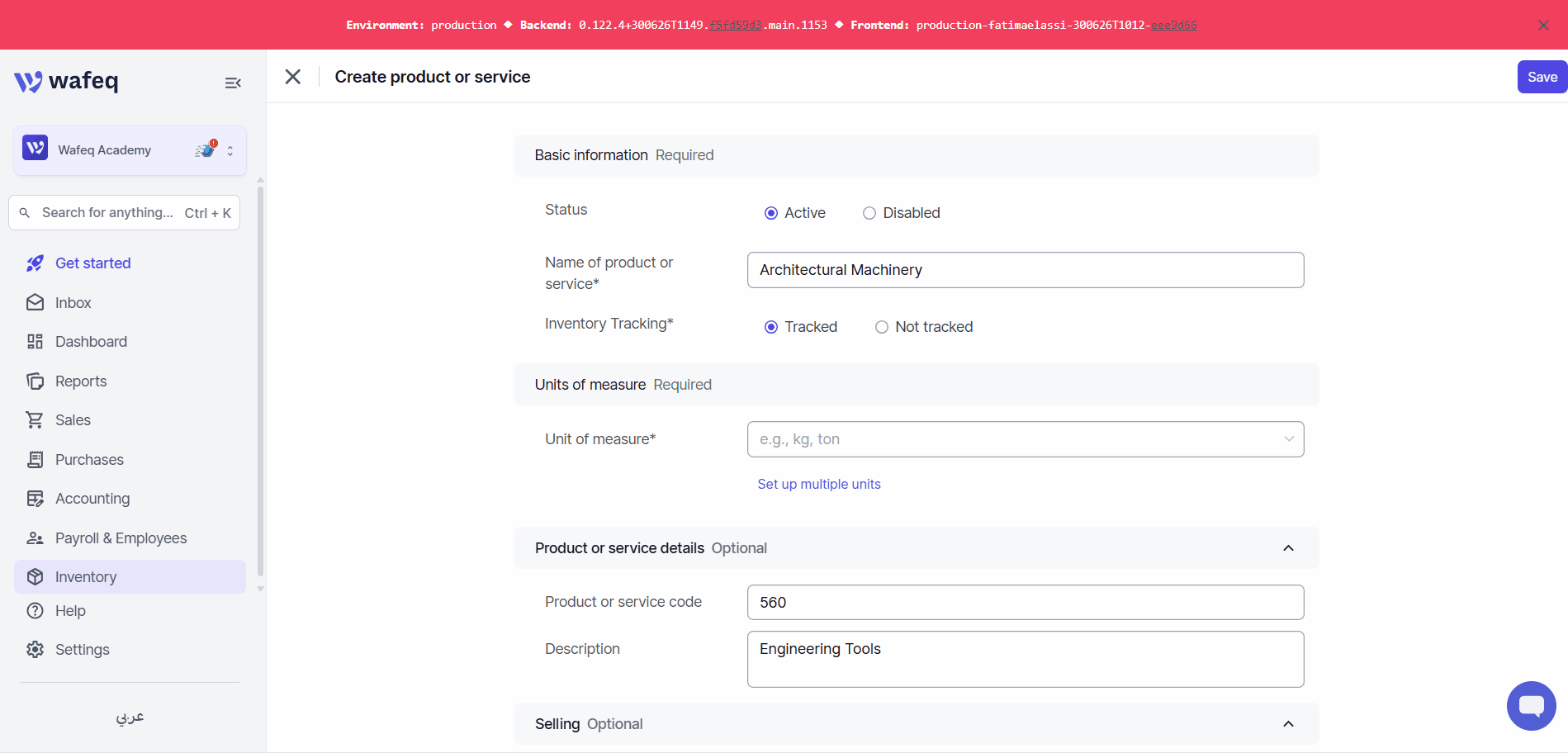This screenshot has width=1568, height=753.
Task: Edit the Product or service code field
Action: [1026, 603]
